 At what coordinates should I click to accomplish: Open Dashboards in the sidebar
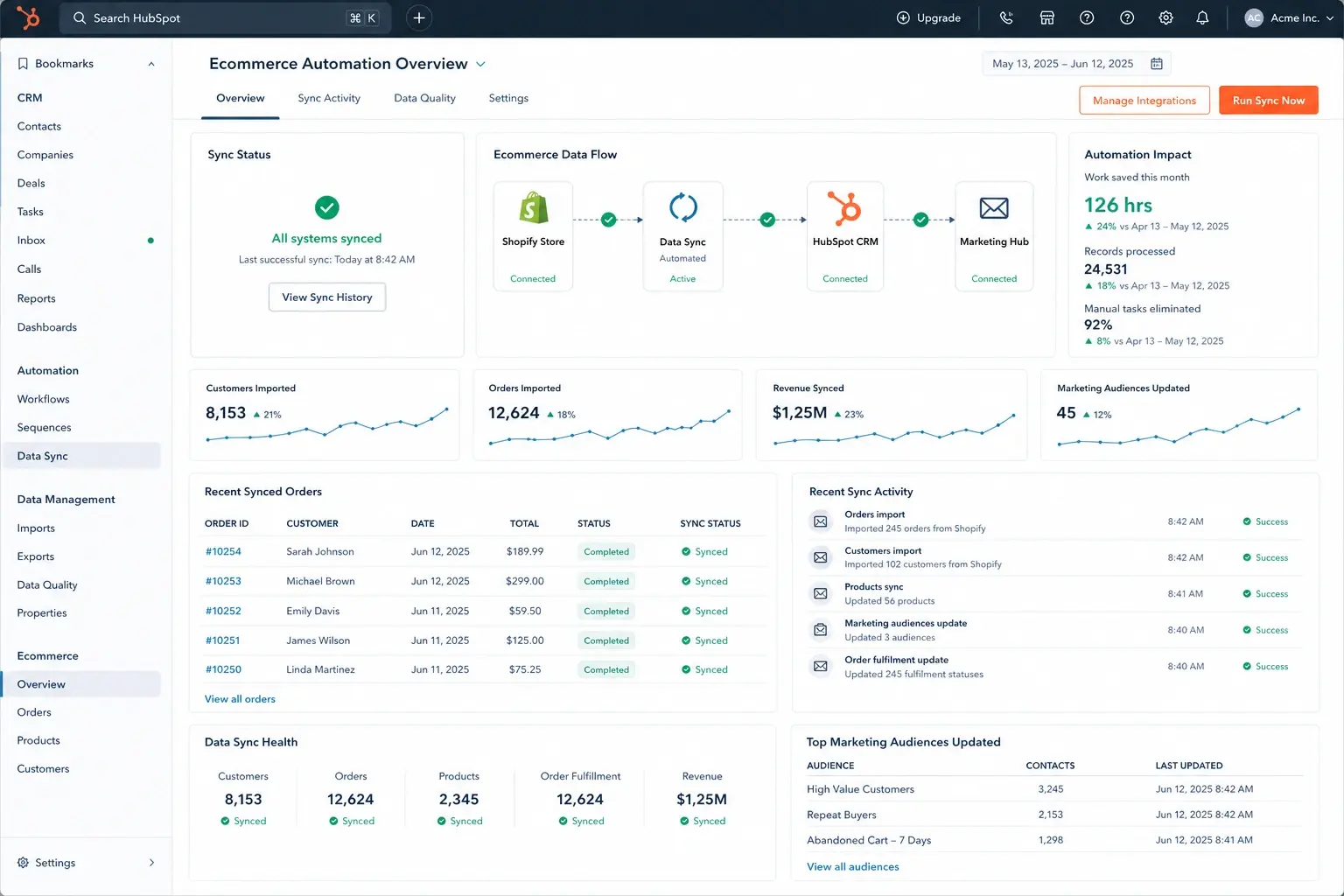[x=47, y=327]
